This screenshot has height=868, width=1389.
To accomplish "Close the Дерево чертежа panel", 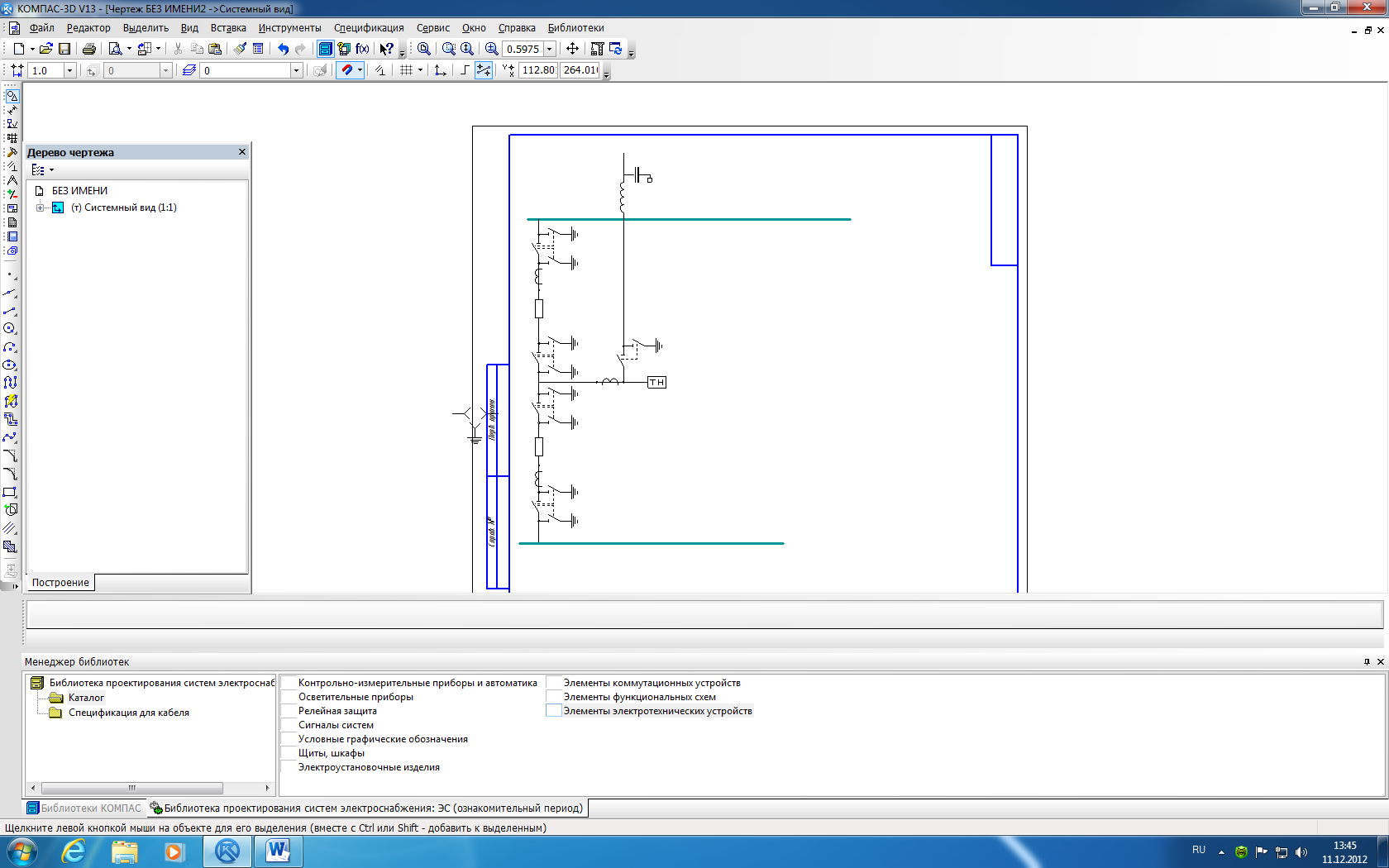I will 242,152.
